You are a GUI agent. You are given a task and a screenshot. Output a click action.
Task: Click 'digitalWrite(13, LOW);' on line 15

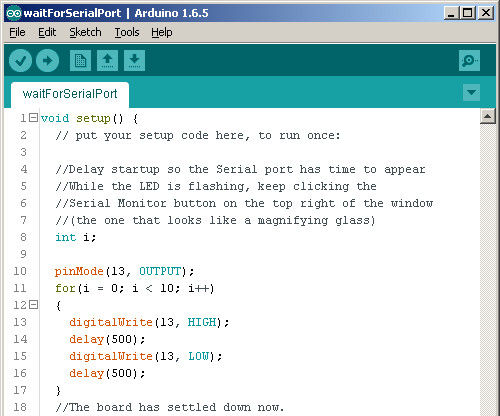tap(146, 356)
